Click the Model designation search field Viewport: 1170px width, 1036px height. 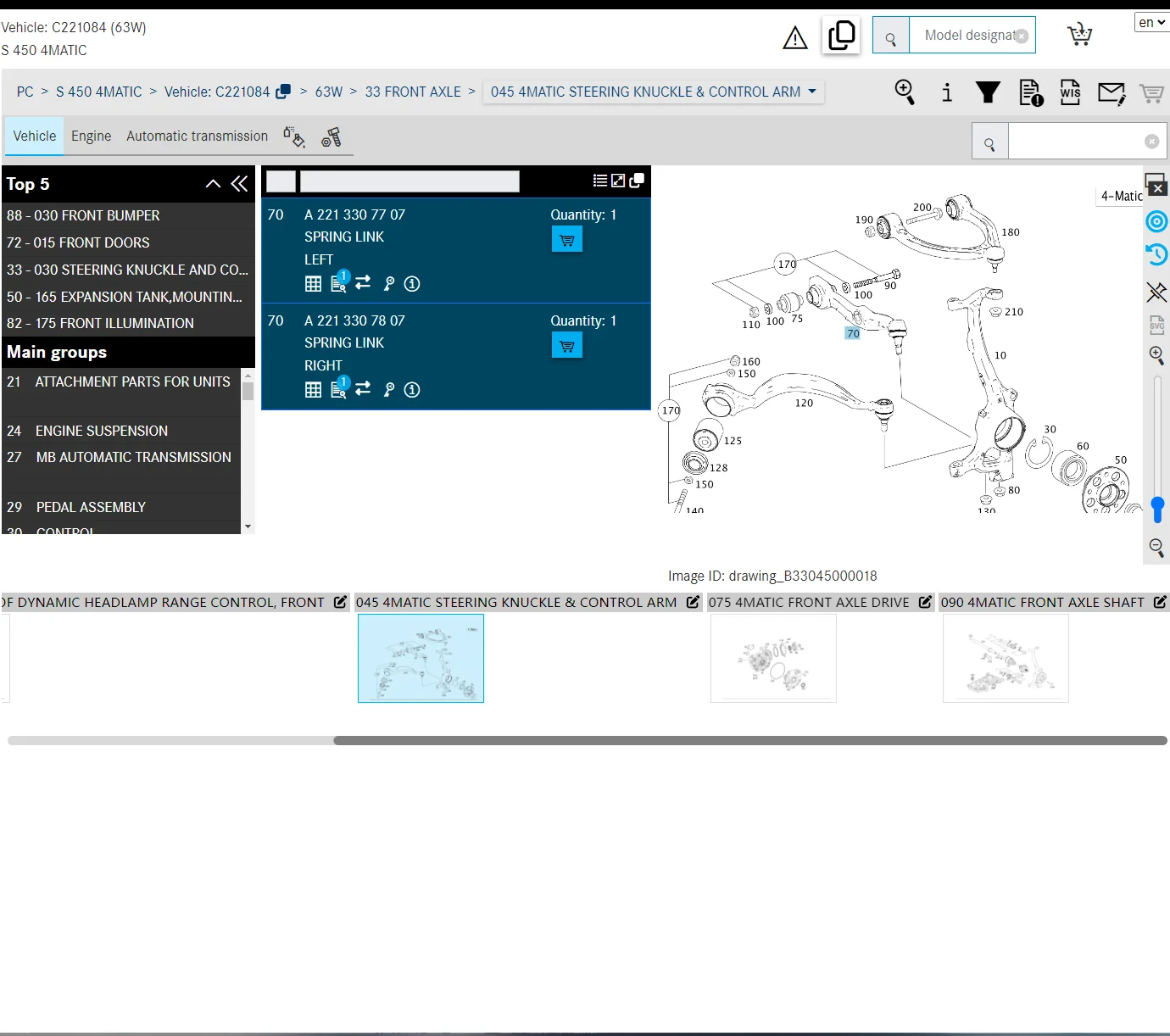[971, 36]
